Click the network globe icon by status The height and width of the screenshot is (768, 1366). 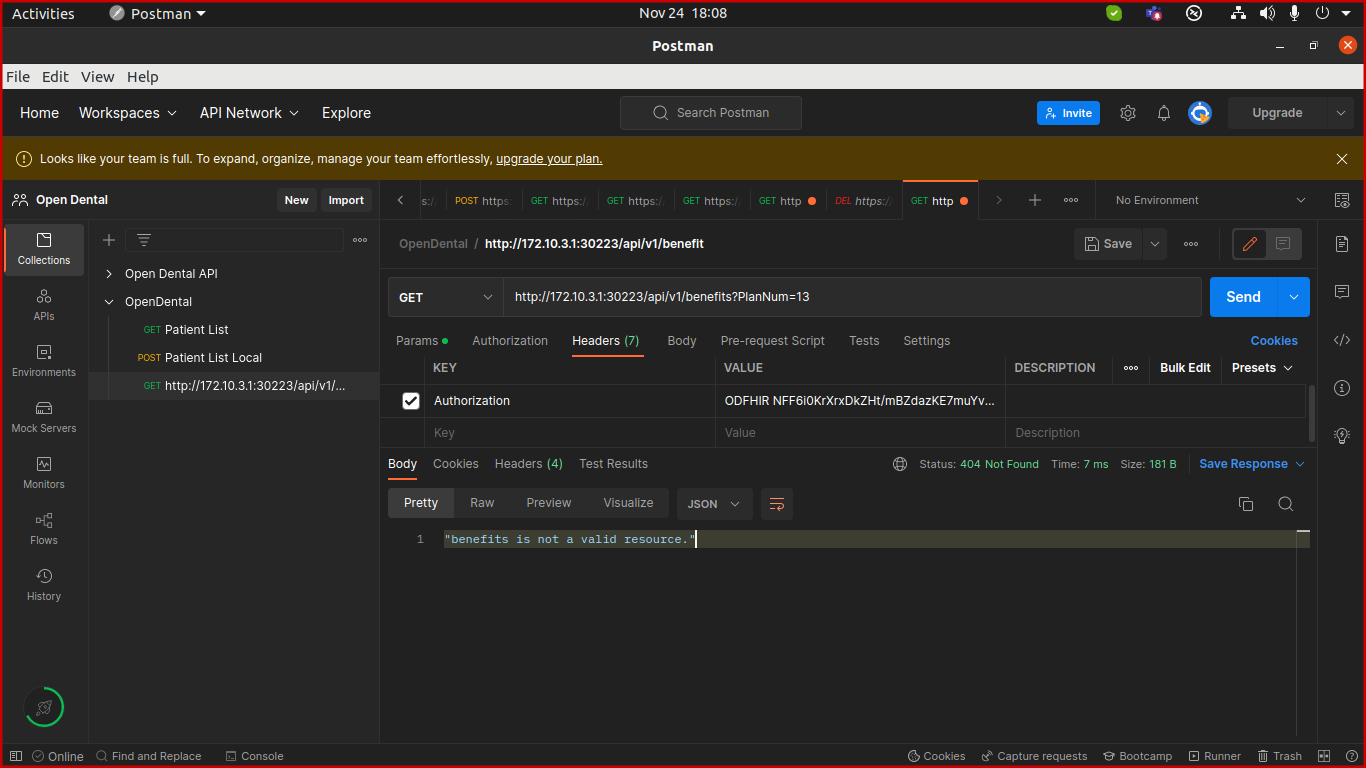point(900,464)
